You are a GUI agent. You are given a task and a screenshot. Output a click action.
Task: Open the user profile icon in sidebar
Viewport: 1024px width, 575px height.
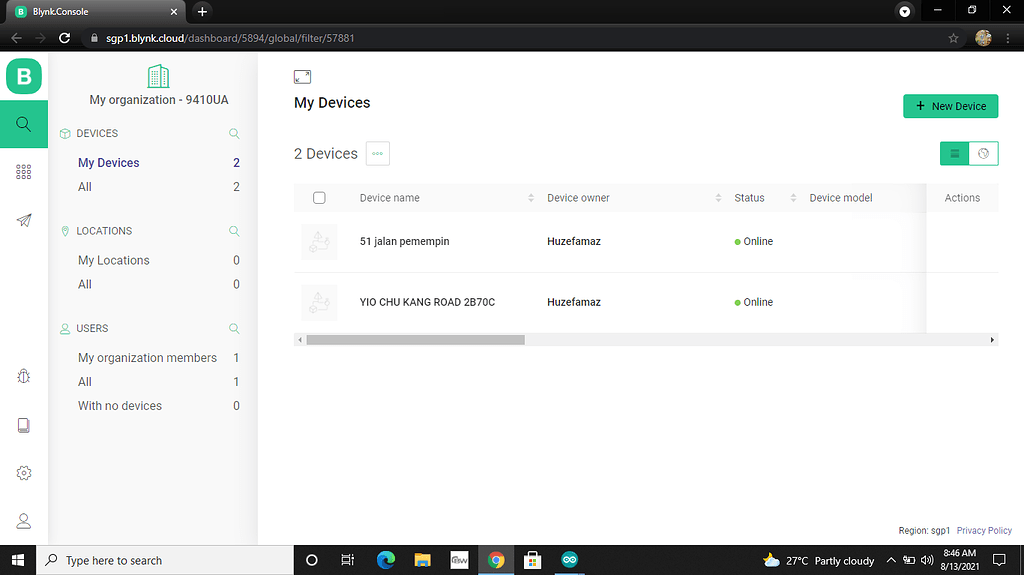24,521
